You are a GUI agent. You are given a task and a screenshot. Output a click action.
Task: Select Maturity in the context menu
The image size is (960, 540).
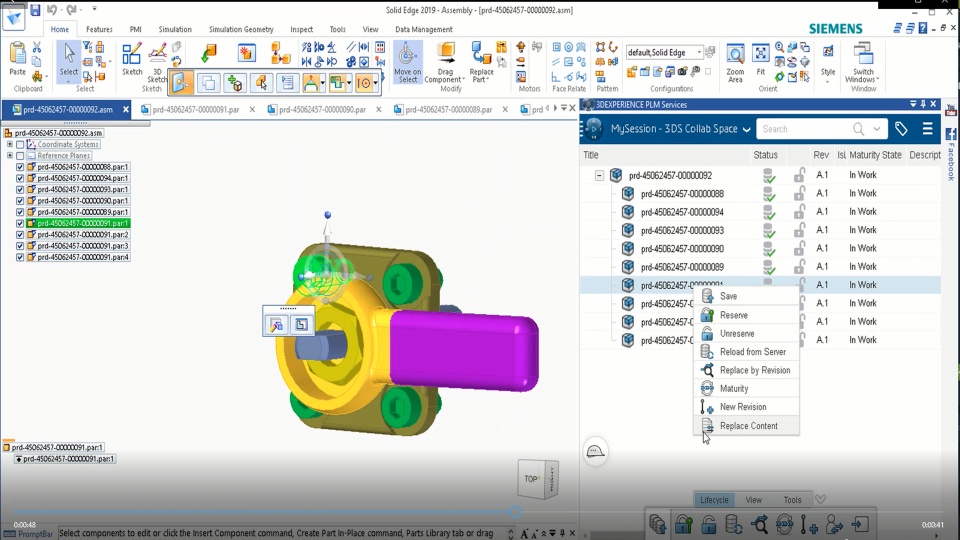(746, 389)
